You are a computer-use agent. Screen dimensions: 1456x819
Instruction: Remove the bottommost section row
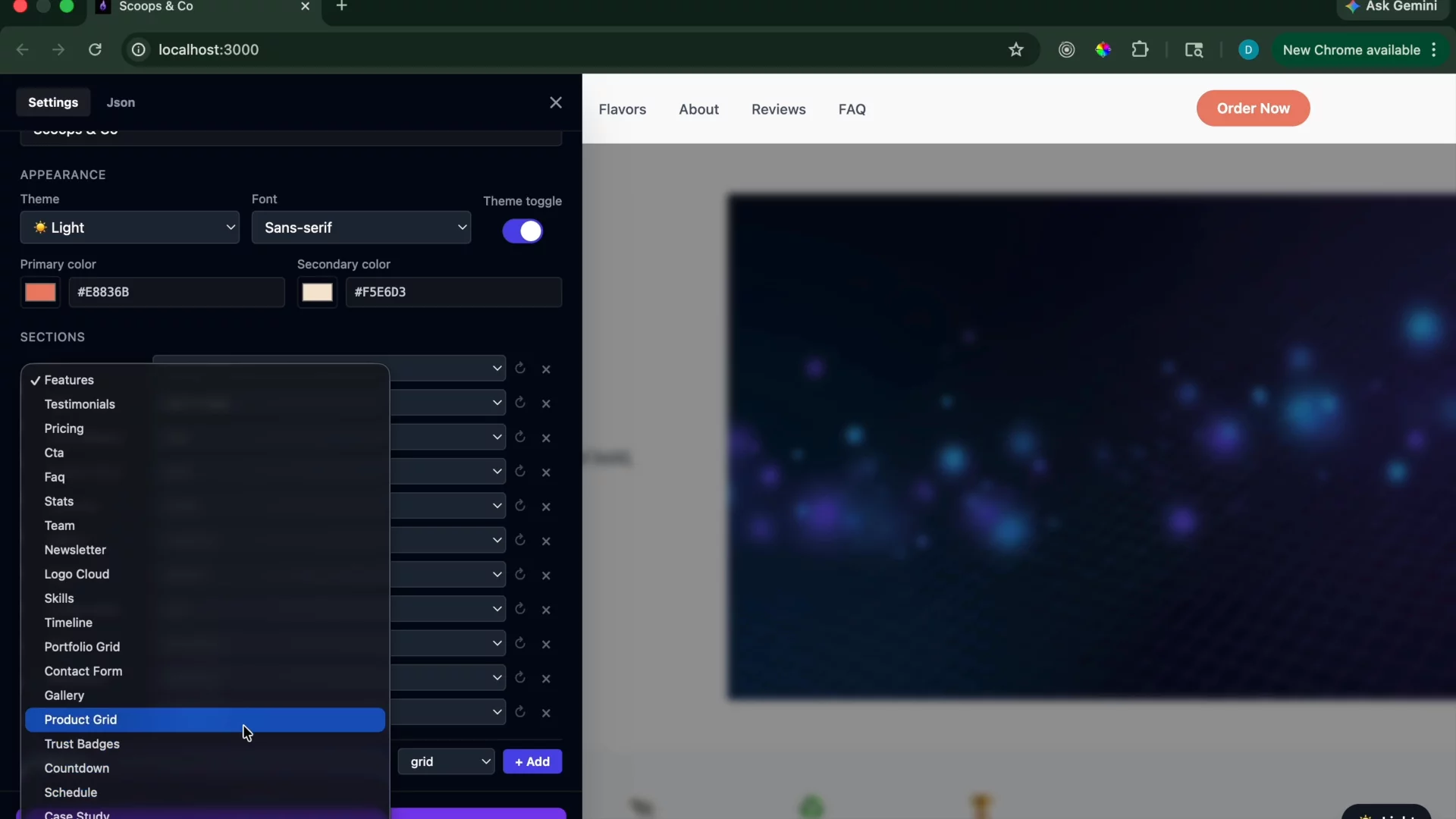coord(546,713)
